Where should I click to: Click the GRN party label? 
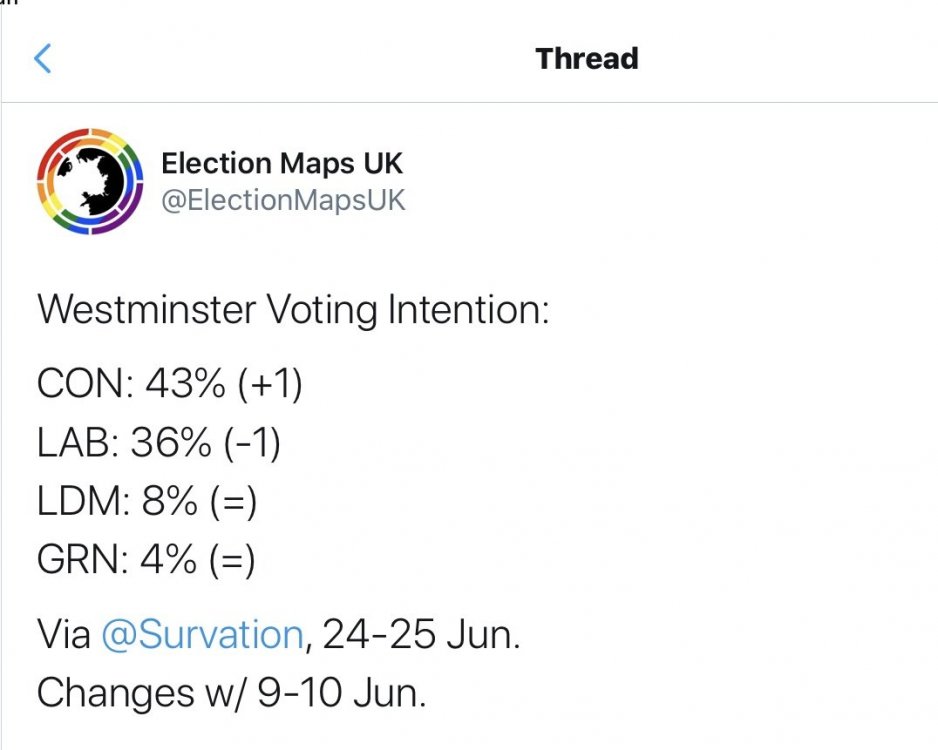[80, 561]
